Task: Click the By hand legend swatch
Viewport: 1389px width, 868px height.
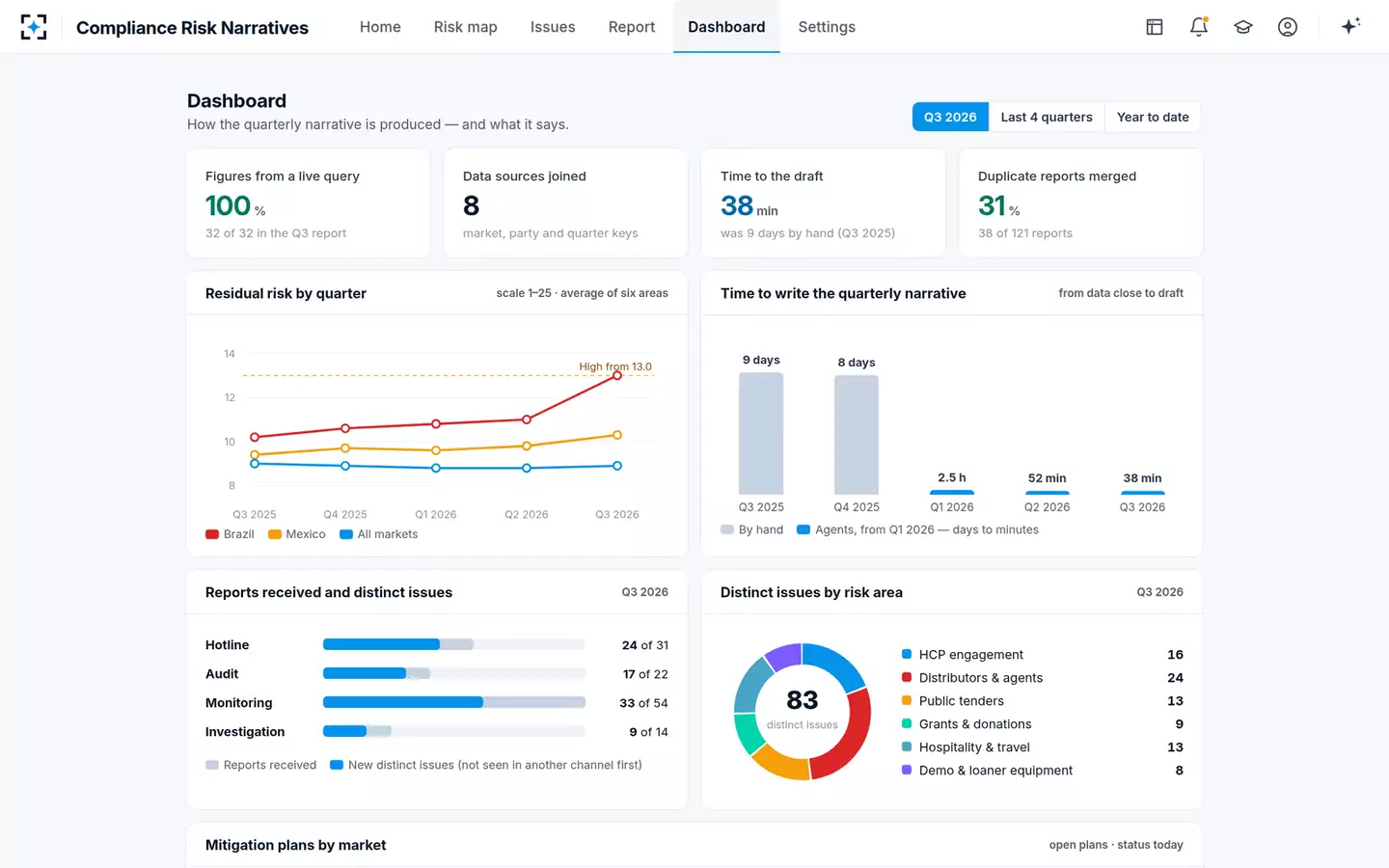Action: pyautogui.click(x=727, y=529)
